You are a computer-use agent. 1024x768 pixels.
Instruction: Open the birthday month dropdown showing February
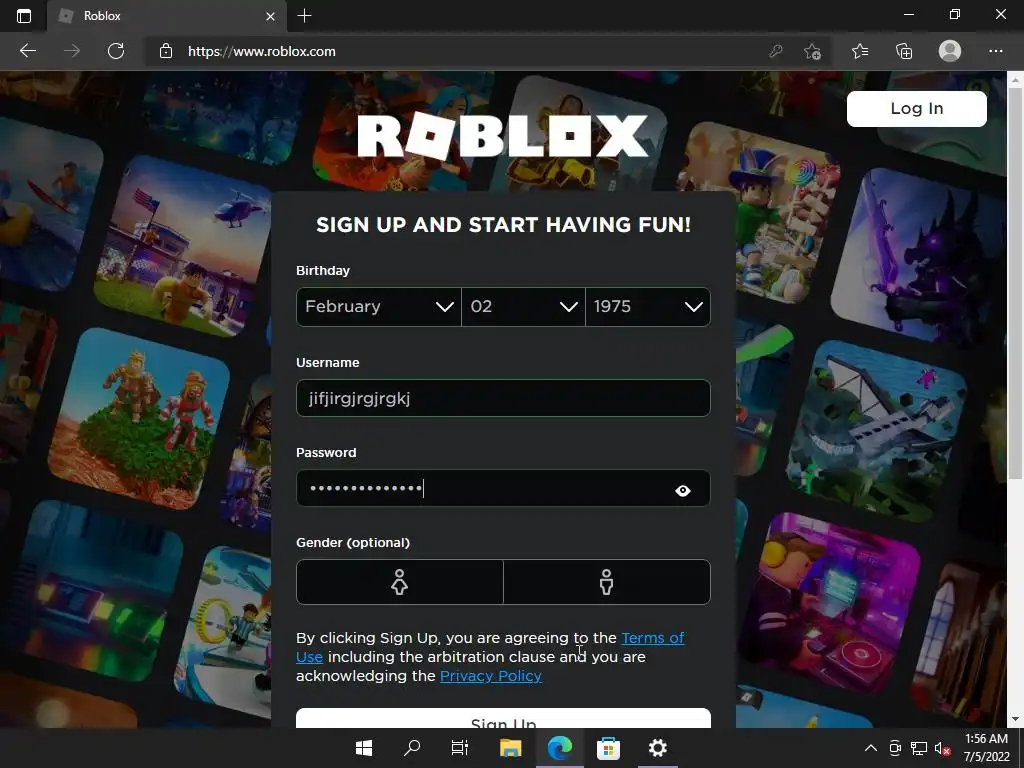(x=379, y=307)
